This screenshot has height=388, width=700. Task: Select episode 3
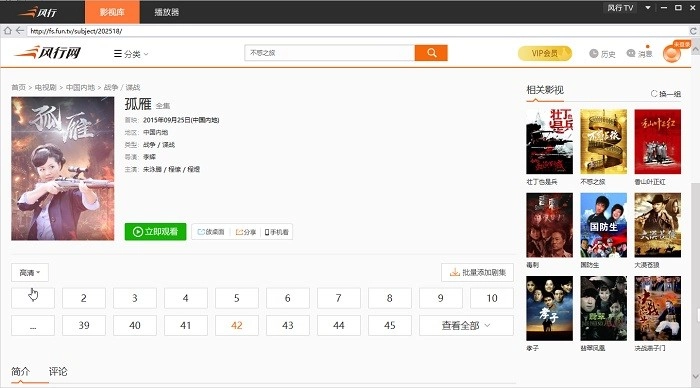(135, 298)
